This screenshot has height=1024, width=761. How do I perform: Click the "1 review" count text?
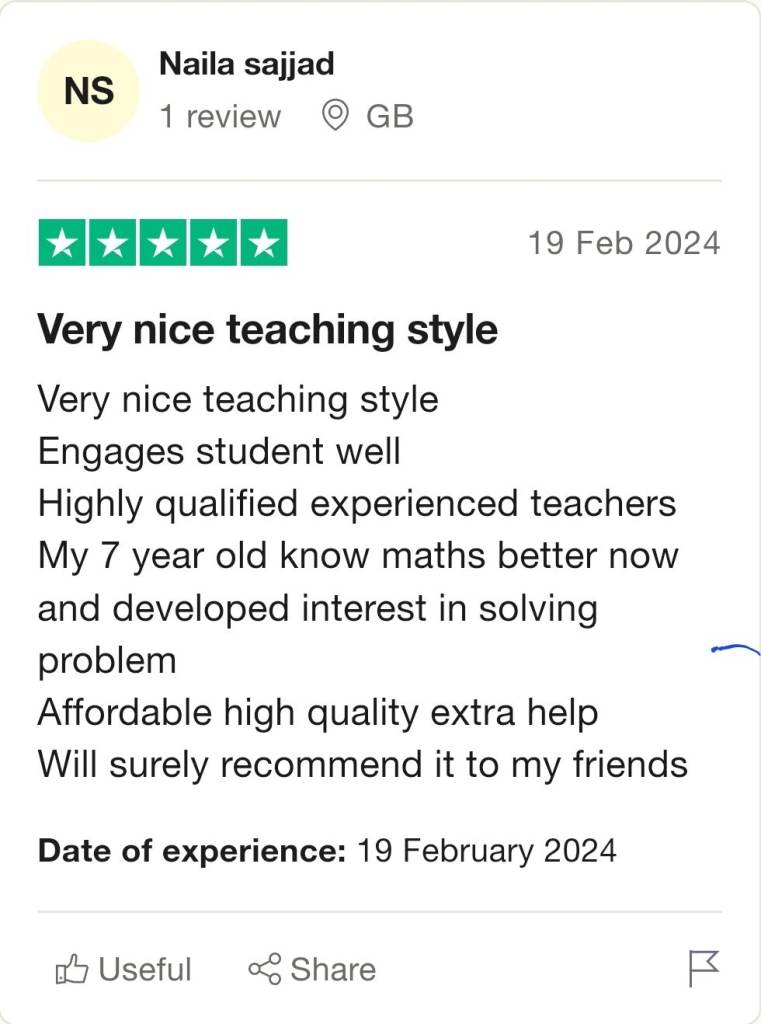coord(220,116)
